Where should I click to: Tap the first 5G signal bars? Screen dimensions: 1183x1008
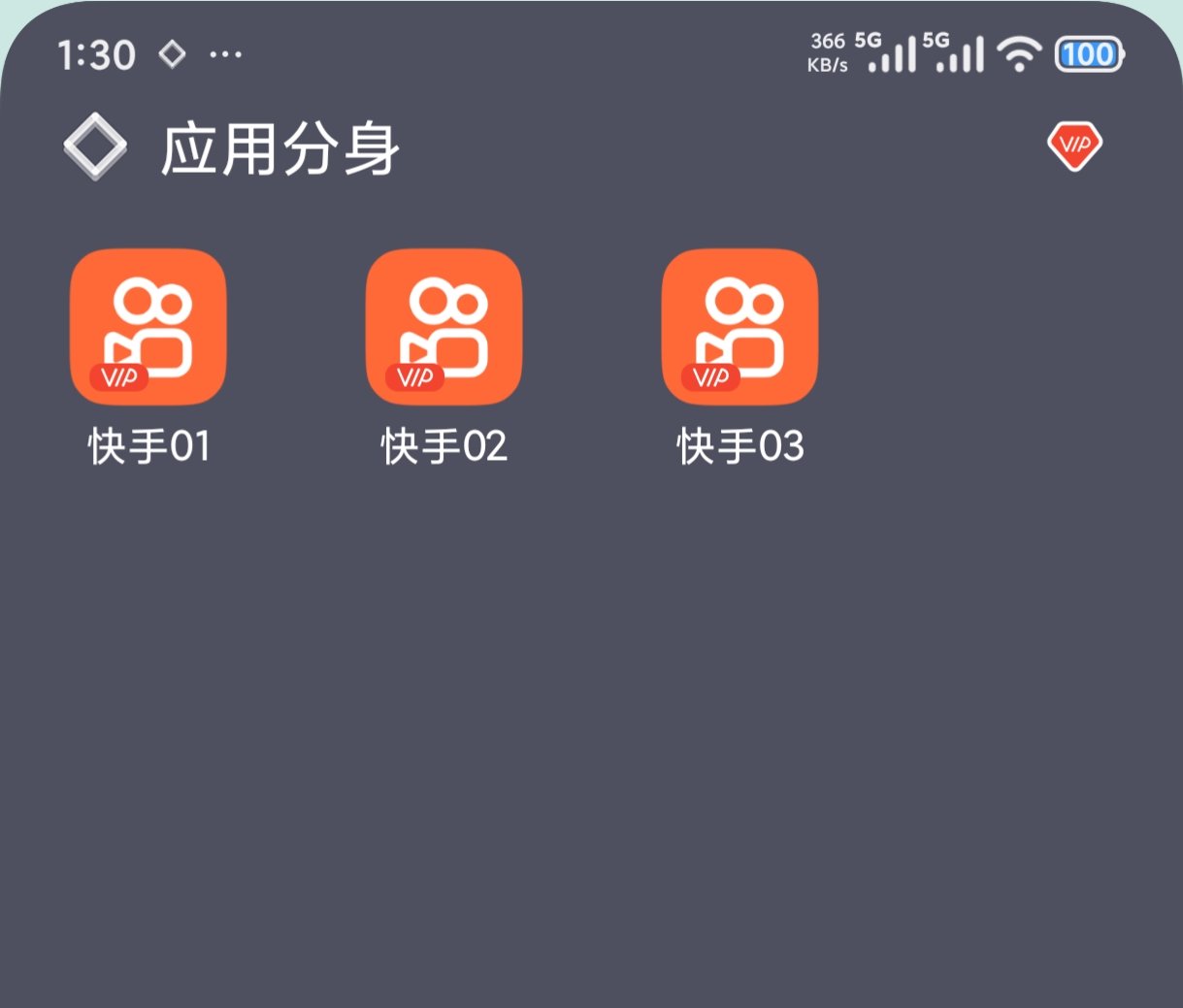tap(886, 52)
